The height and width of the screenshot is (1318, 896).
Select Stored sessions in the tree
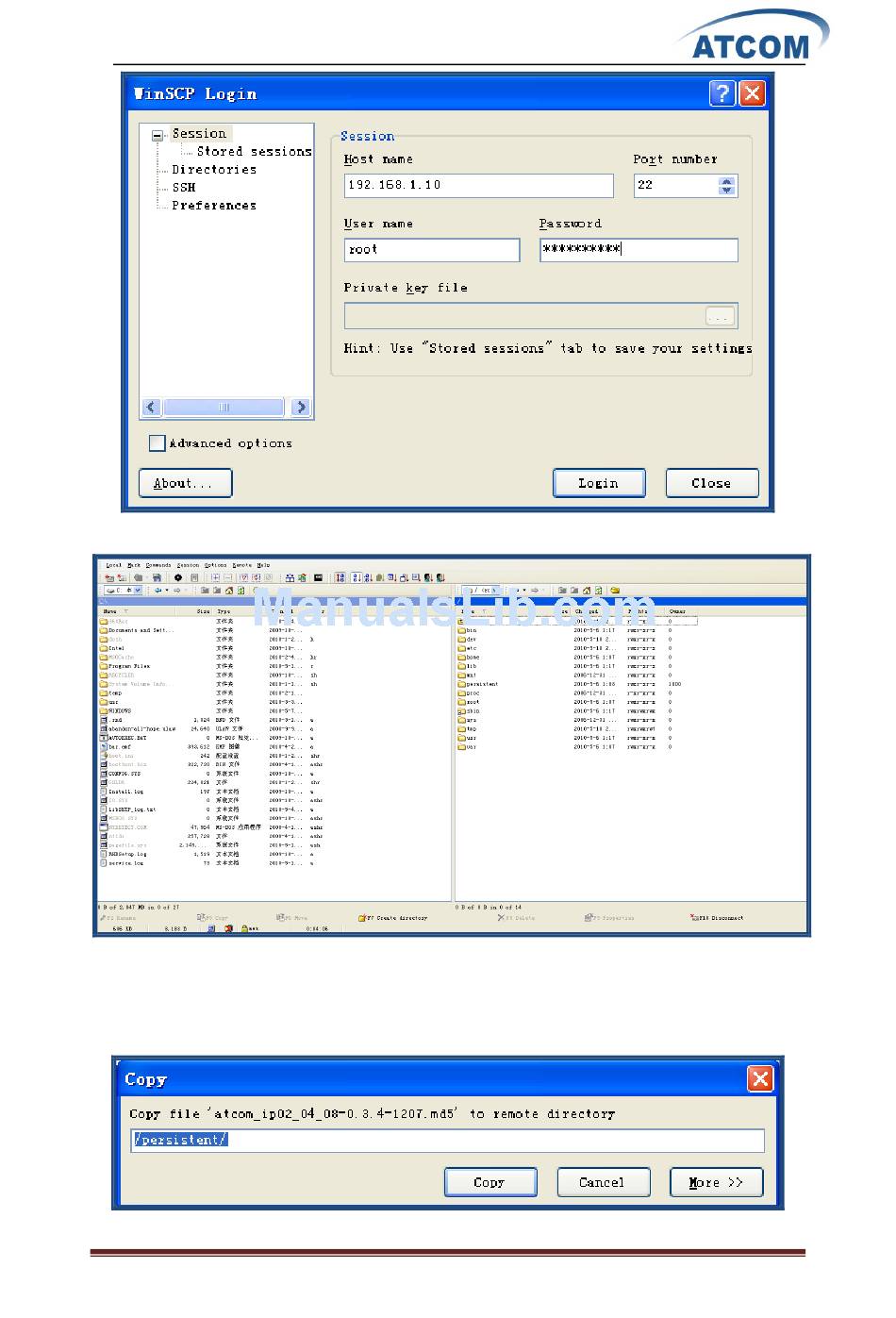pos(254,151)
